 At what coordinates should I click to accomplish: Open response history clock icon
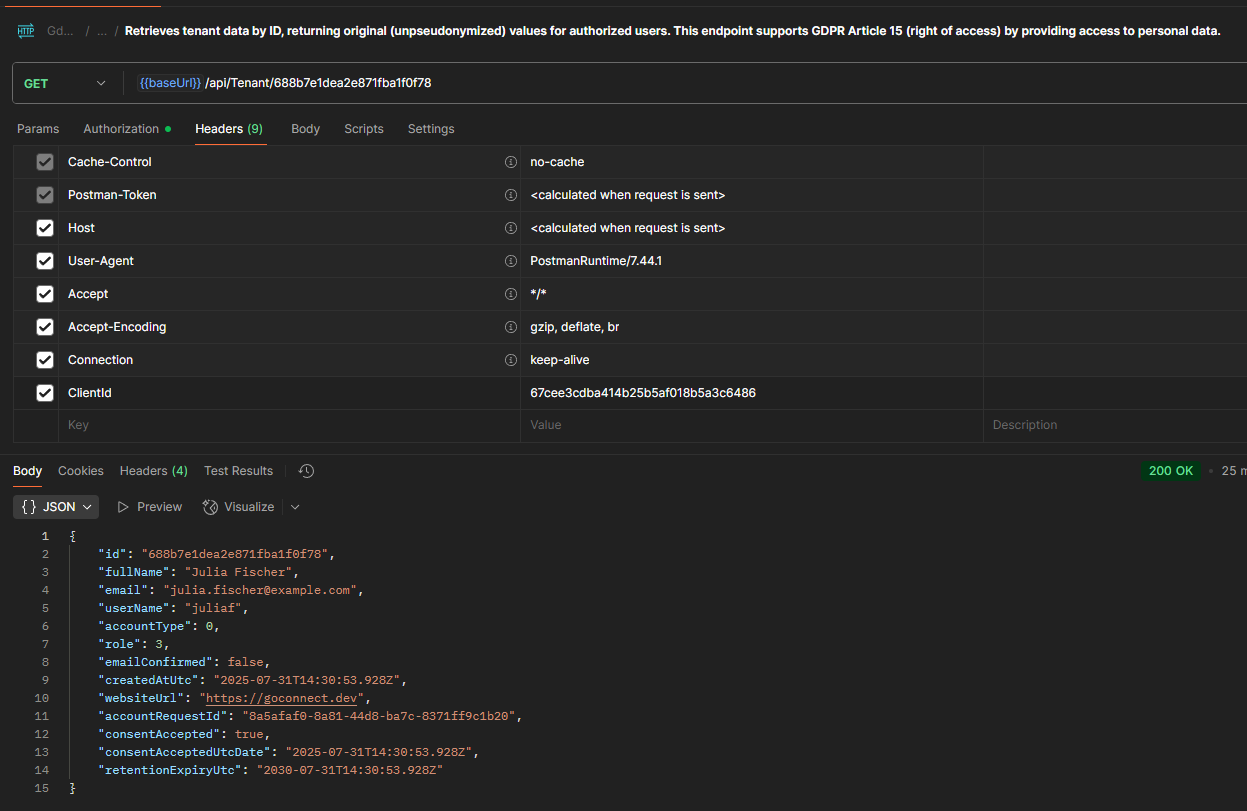(307, 471)
